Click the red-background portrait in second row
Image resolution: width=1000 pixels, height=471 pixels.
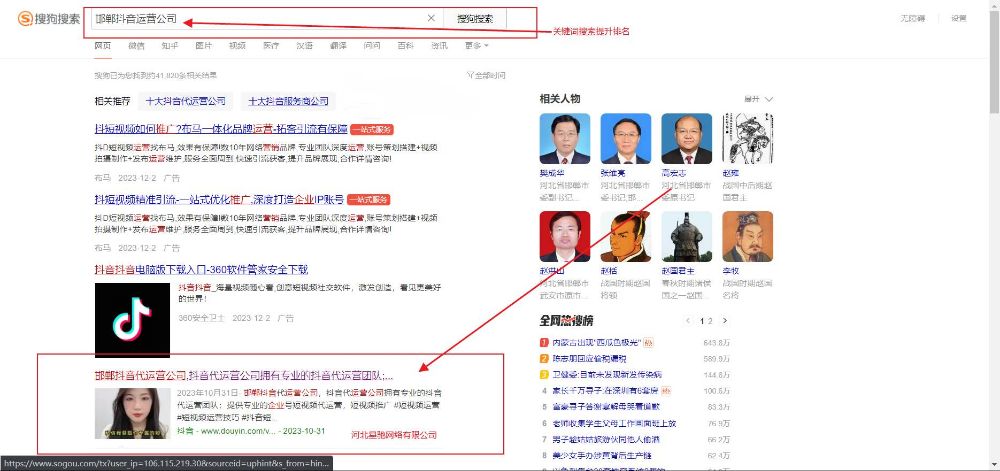point(564,236)
